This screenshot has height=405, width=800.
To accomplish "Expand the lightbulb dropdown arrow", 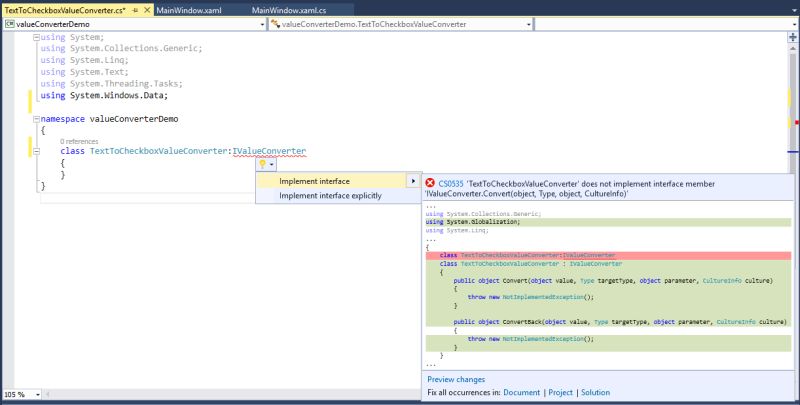I will 272,164.
